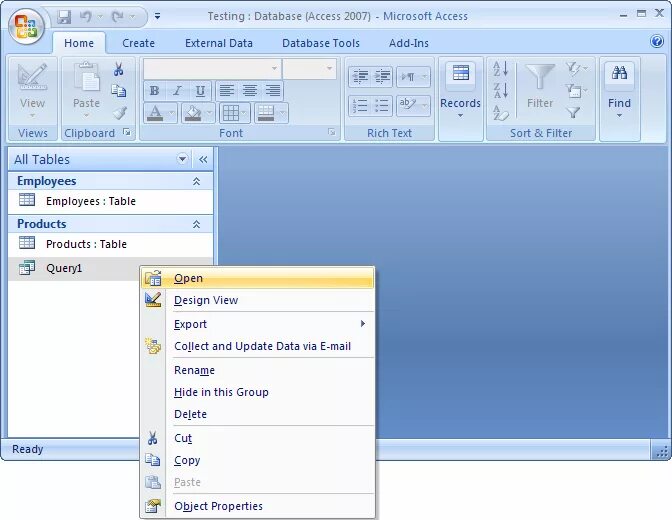The image size is (672, 520).
Task: Choose Collect and Update Data via E-mail
Action: coord(258,346)
